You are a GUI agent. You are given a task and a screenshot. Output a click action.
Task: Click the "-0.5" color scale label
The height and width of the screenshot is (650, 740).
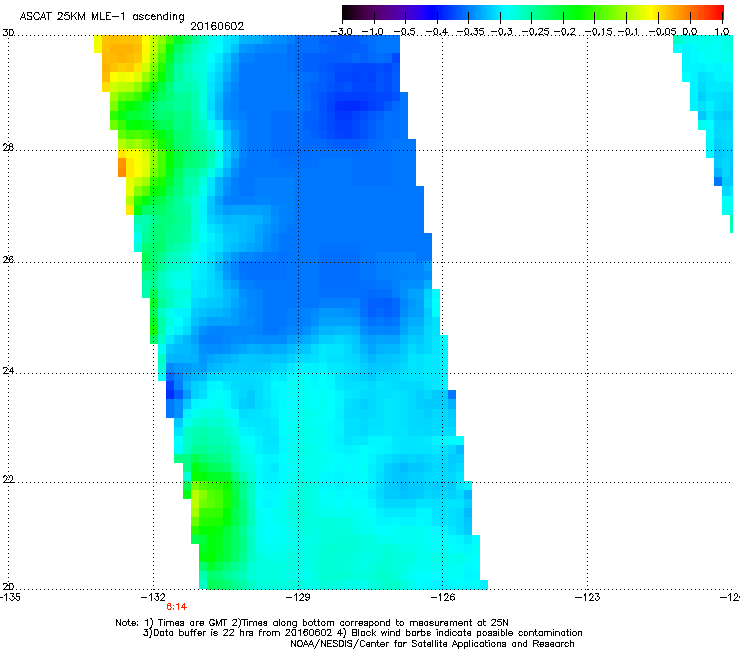point(404,32)
